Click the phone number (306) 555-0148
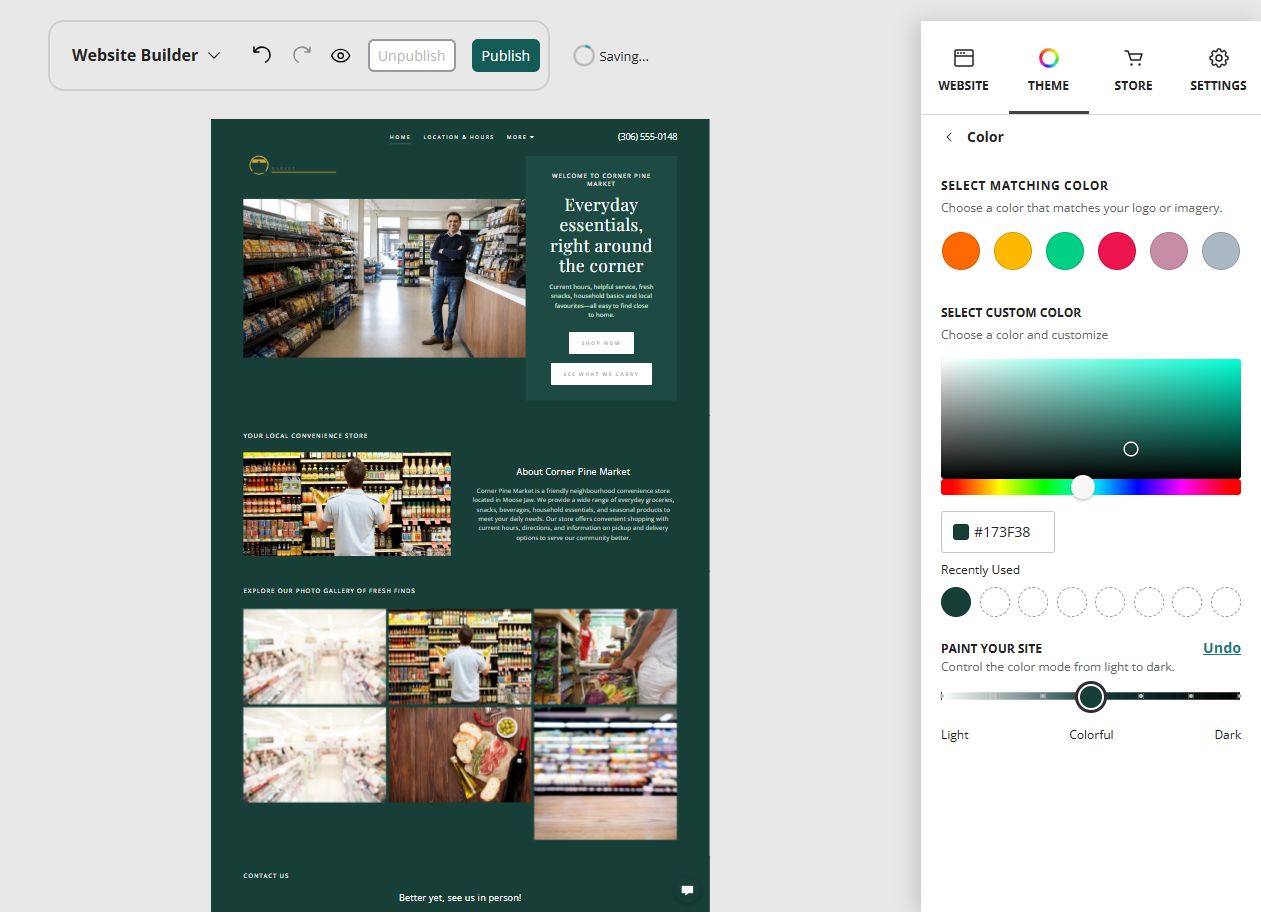Viewport: 1261px width, 912px height. (x=647, y=137)
